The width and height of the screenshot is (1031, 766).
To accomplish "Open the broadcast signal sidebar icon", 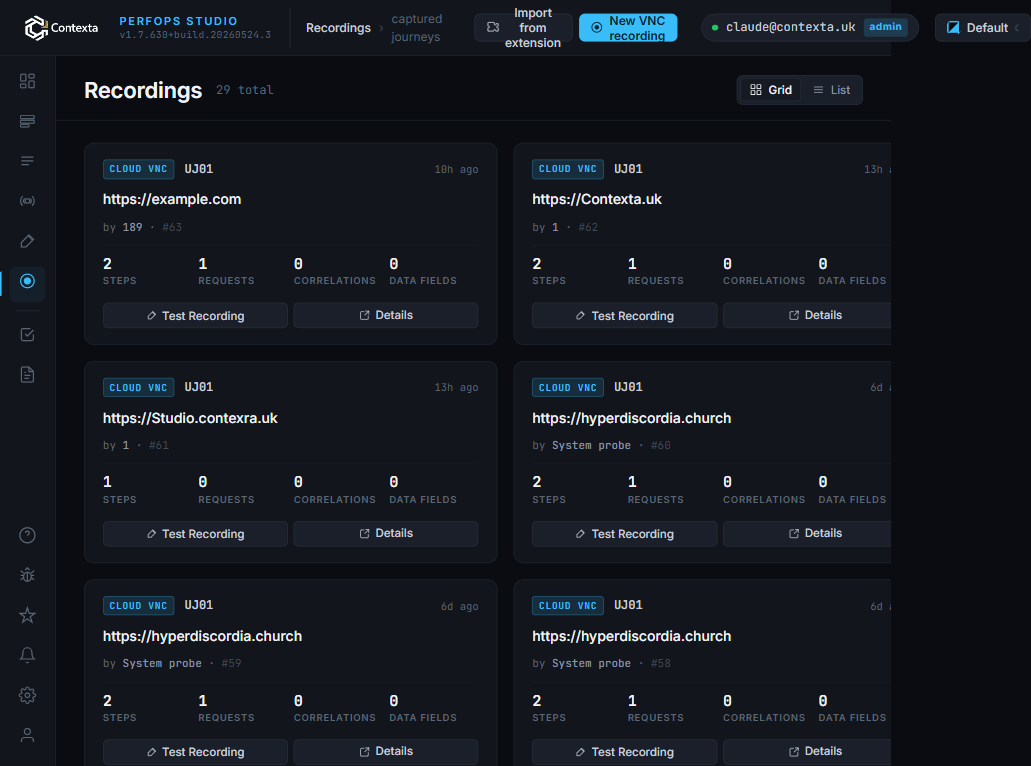I will [x=27, y=201].
